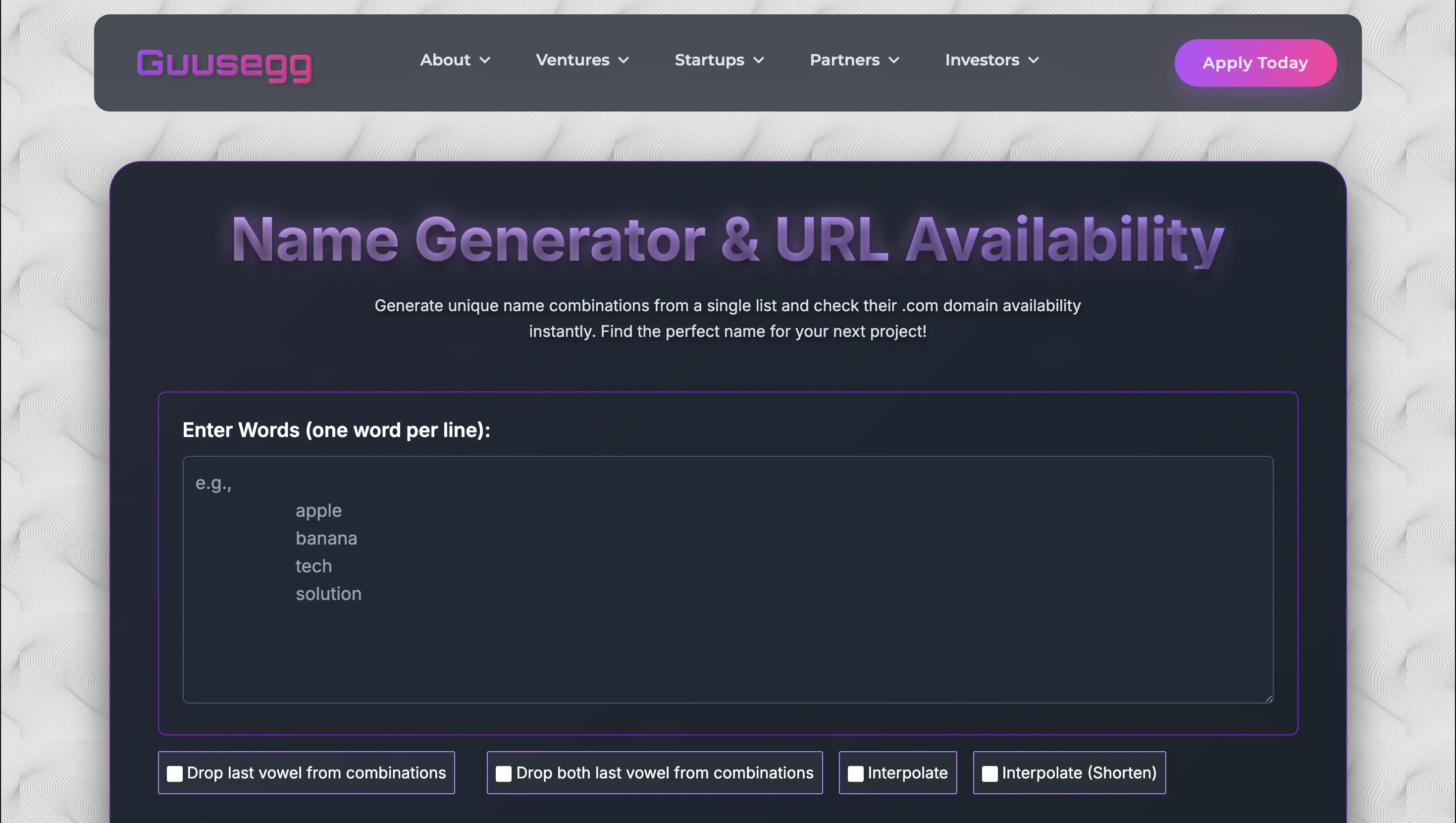Viewport: 1456px width, 823px height.
Task: Click the Guusegg logo
Action: click(x=224, y=65)
